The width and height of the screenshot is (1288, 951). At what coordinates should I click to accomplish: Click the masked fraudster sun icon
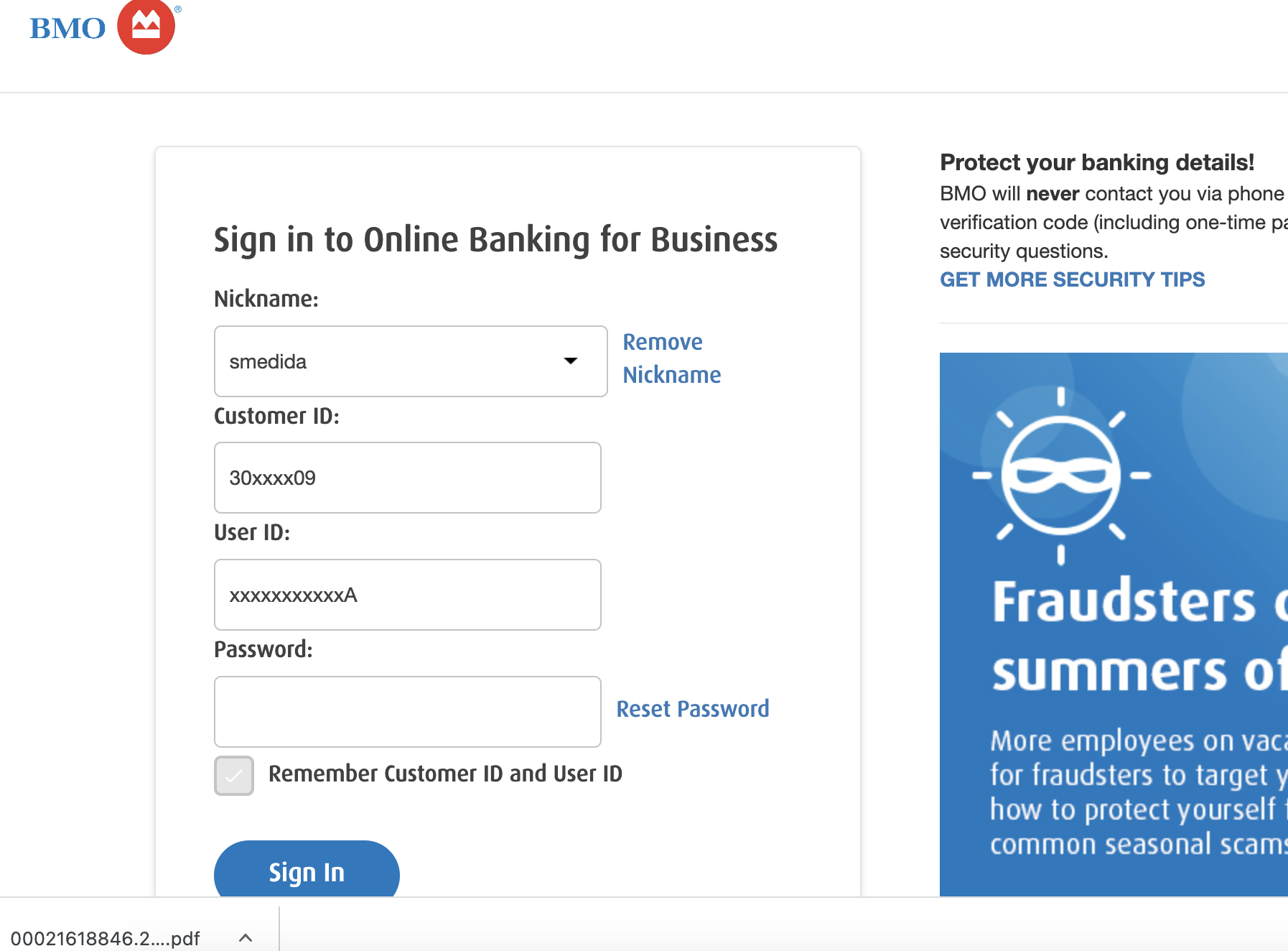(x=1061, y=475)
